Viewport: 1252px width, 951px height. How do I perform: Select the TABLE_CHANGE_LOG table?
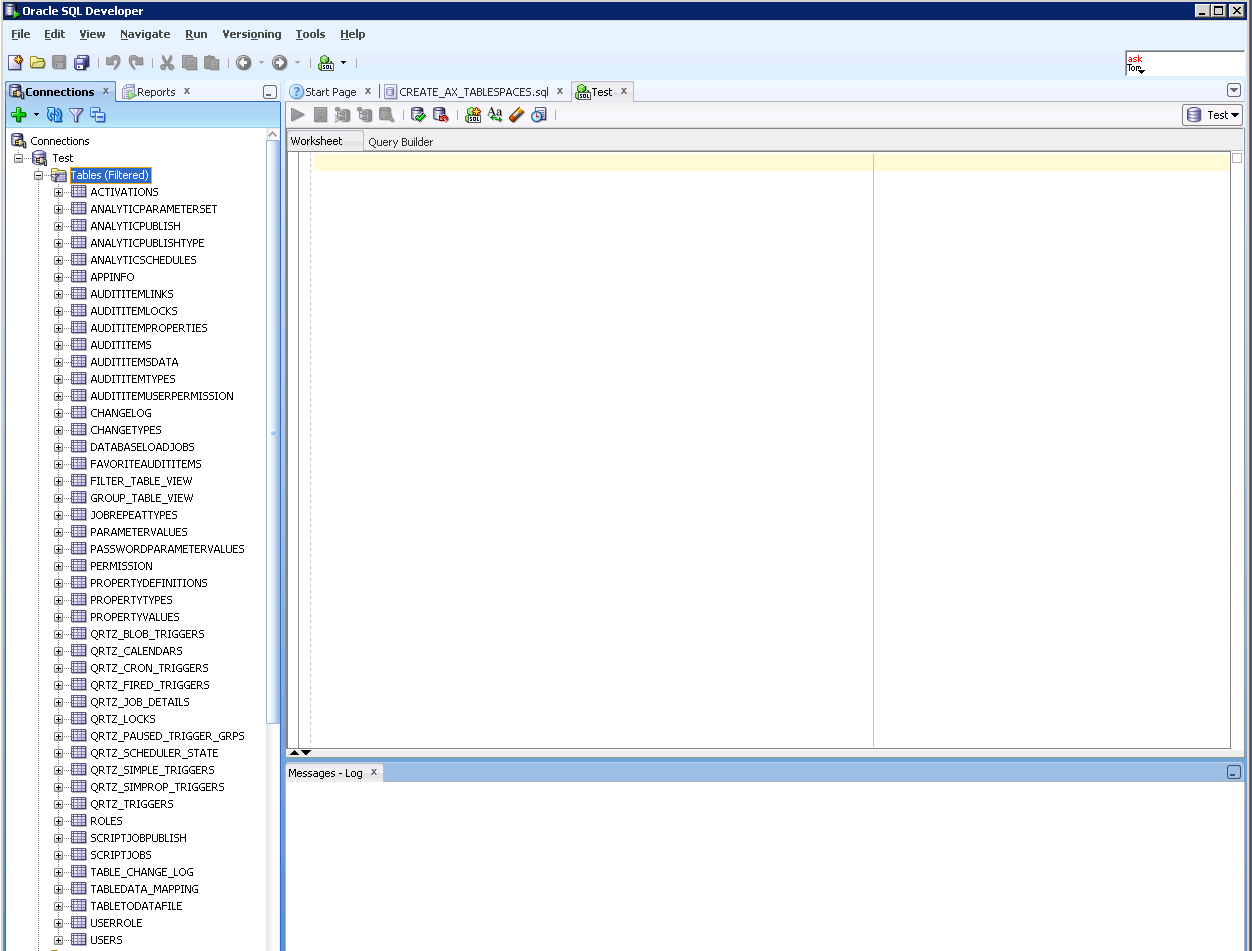pos(142,872)
